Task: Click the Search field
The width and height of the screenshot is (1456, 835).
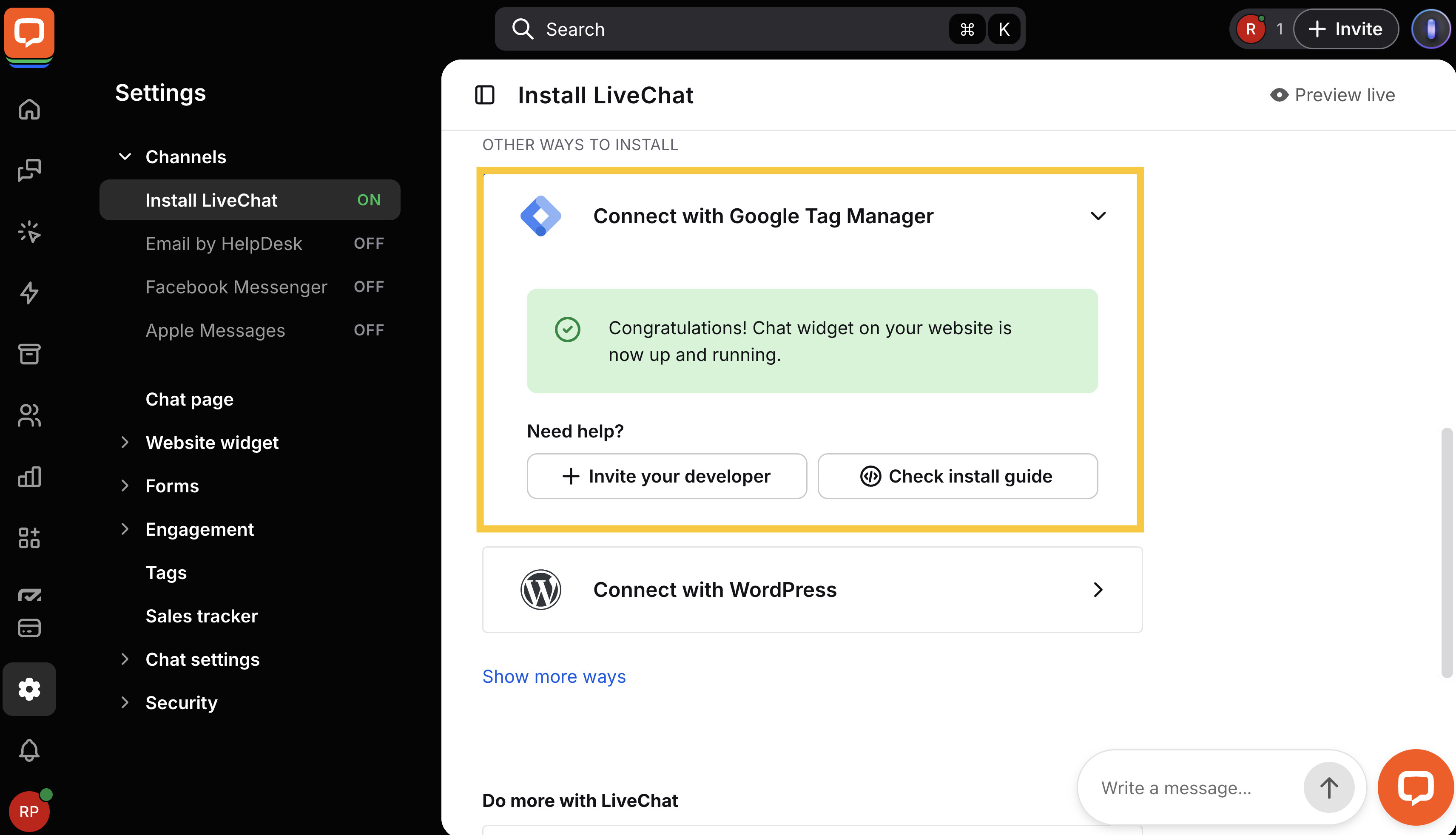Action: pos(759,28)
